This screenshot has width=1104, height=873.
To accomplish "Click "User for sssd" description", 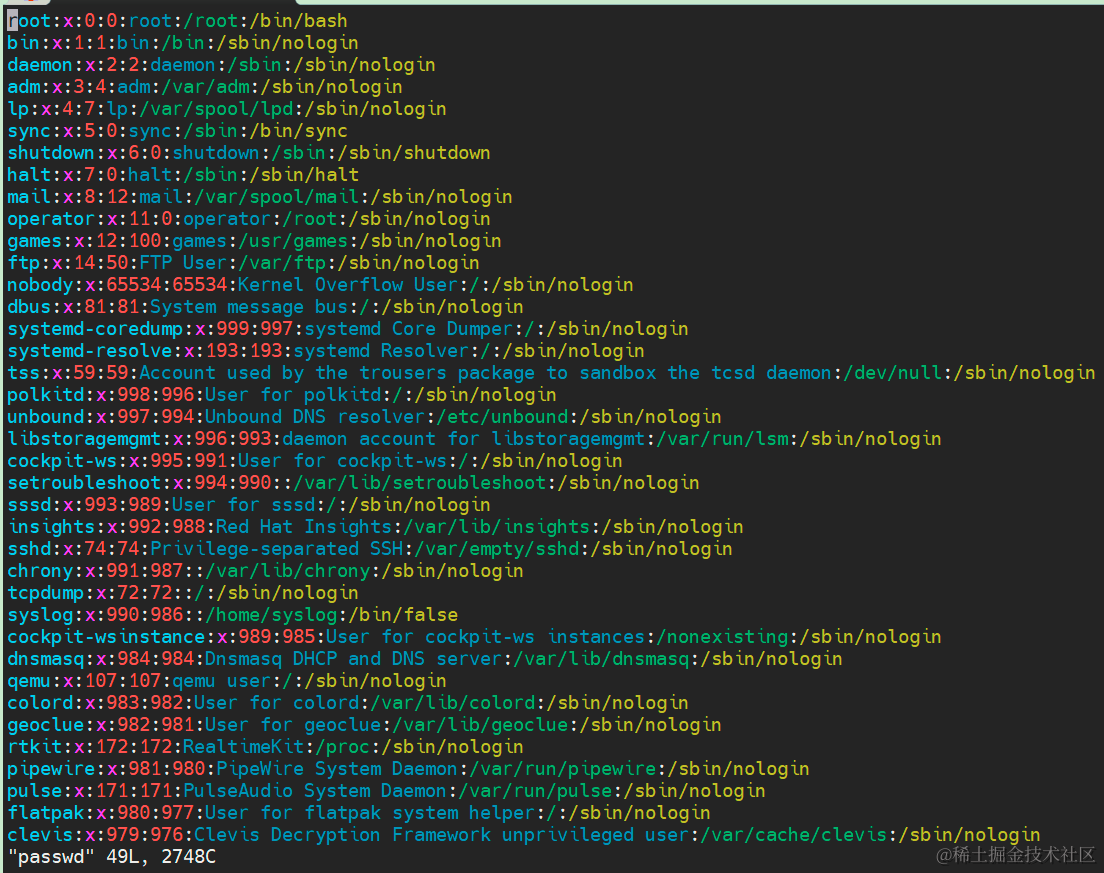I will (244, 505).
